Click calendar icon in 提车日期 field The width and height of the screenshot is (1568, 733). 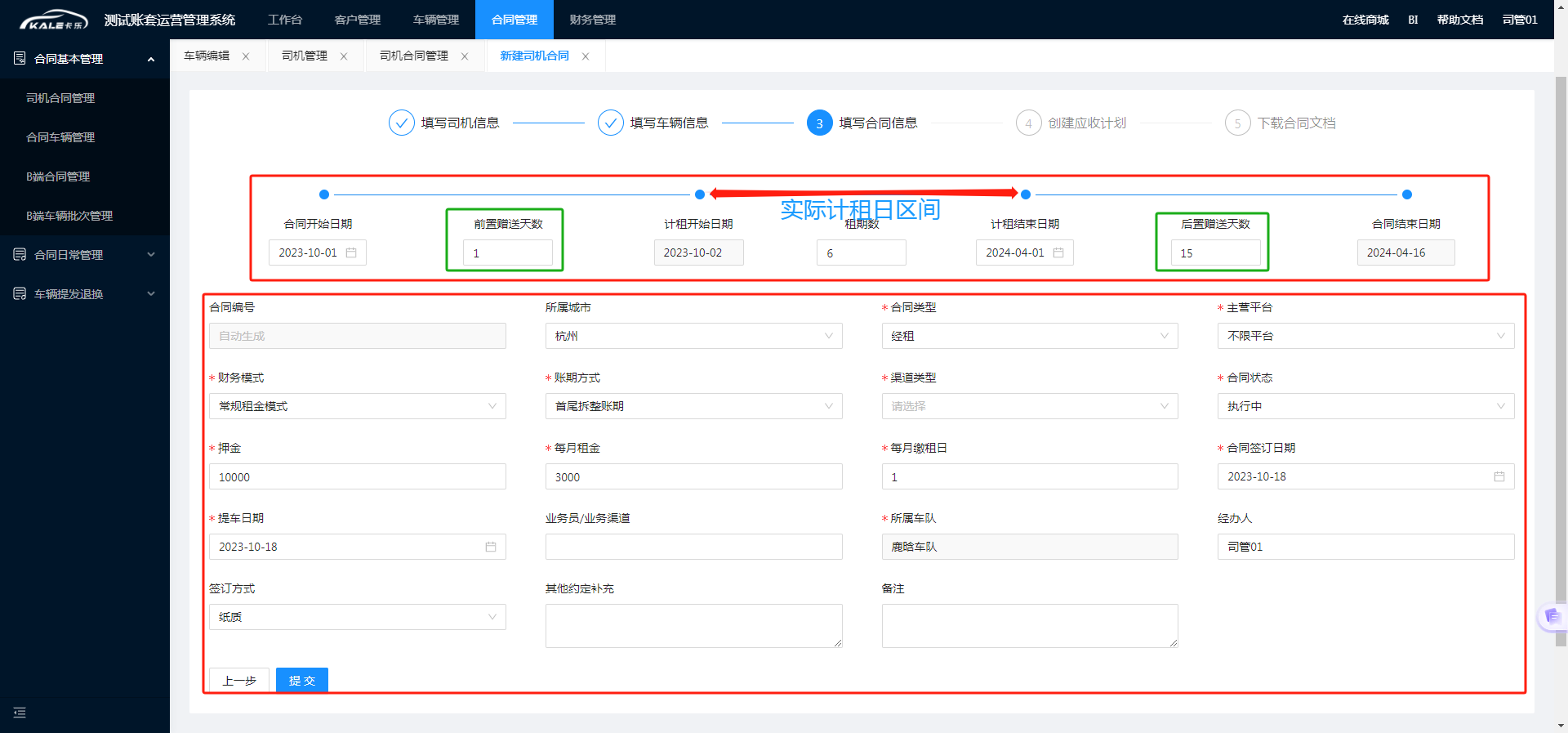(x=491, y=547)
